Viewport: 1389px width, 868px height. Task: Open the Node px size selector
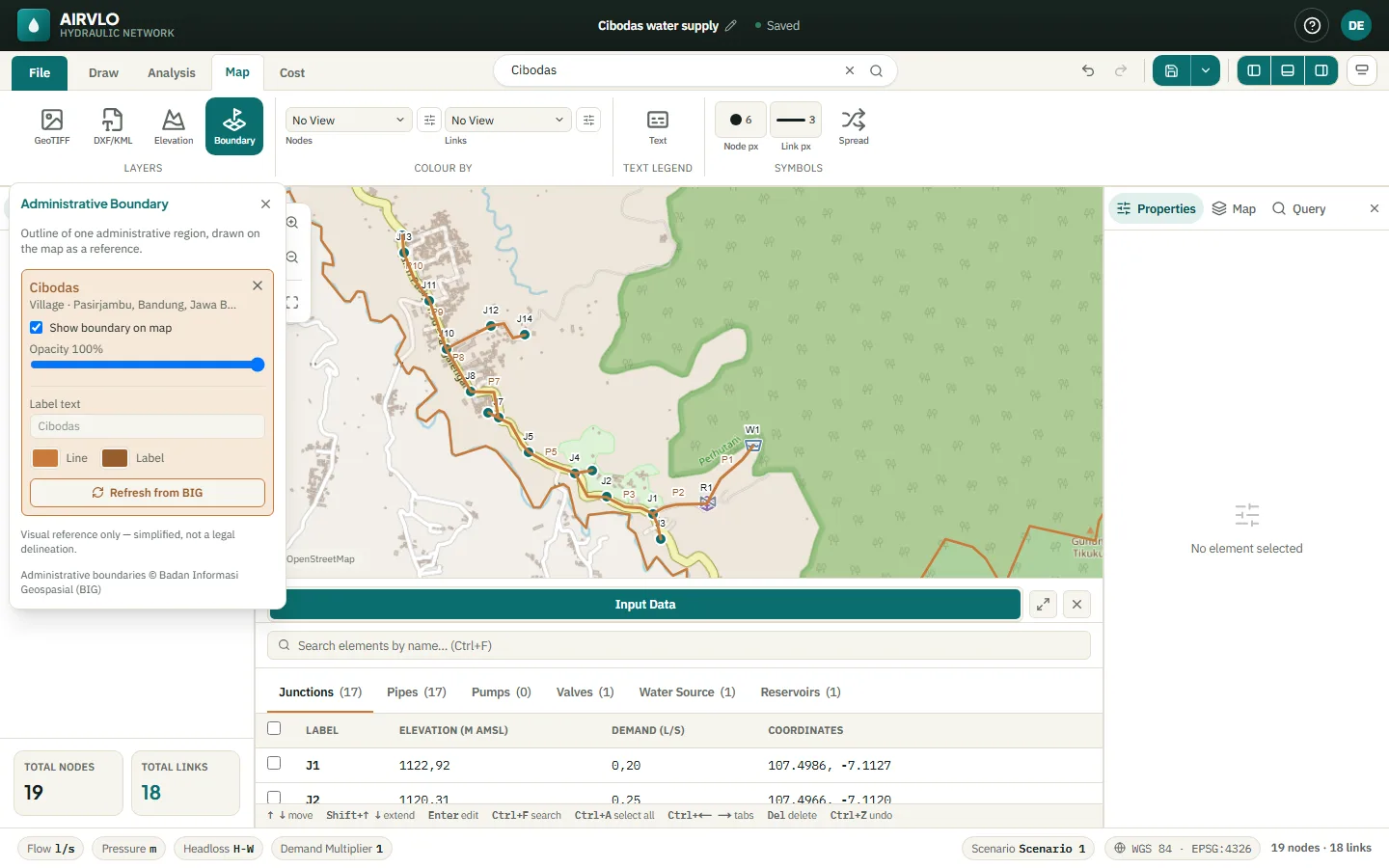741,120
